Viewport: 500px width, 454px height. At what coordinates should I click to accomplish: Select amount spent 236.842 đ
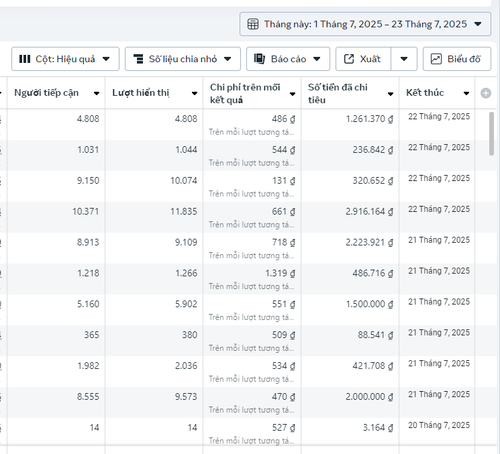[373, 150]
